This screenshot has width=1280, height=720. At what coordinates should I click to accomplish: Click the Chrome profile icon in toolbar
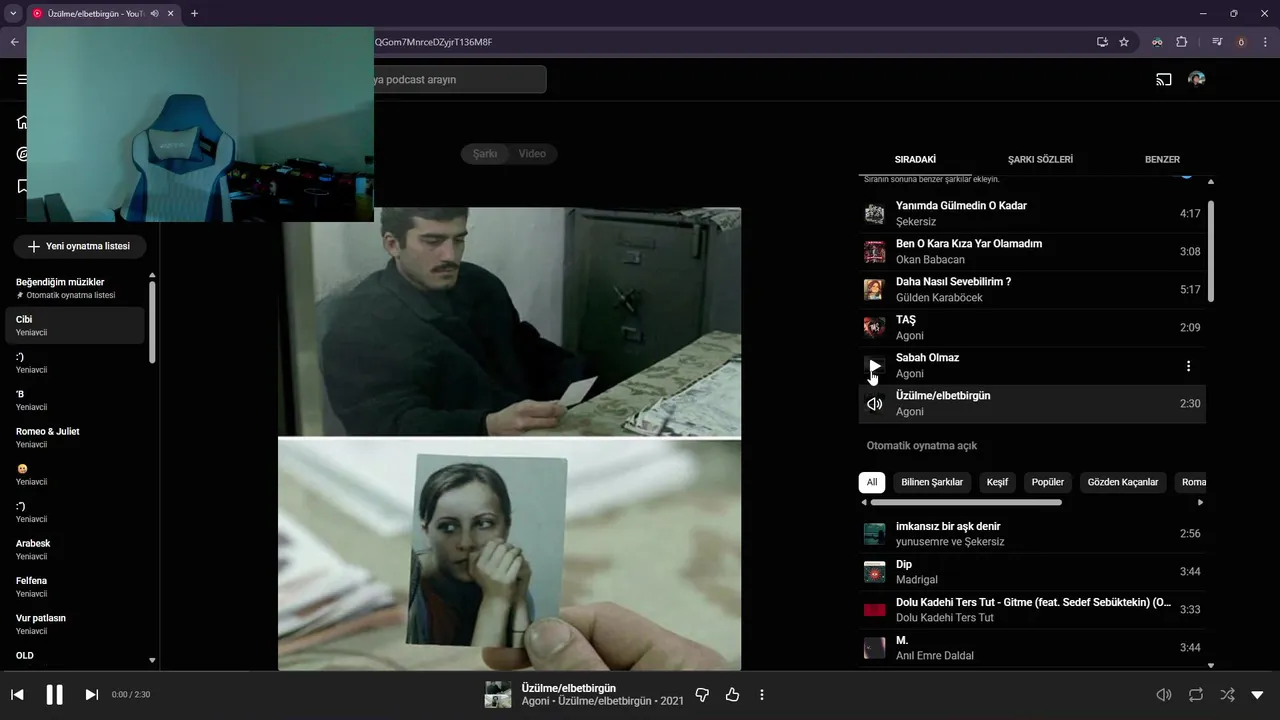pos(1242,42)
